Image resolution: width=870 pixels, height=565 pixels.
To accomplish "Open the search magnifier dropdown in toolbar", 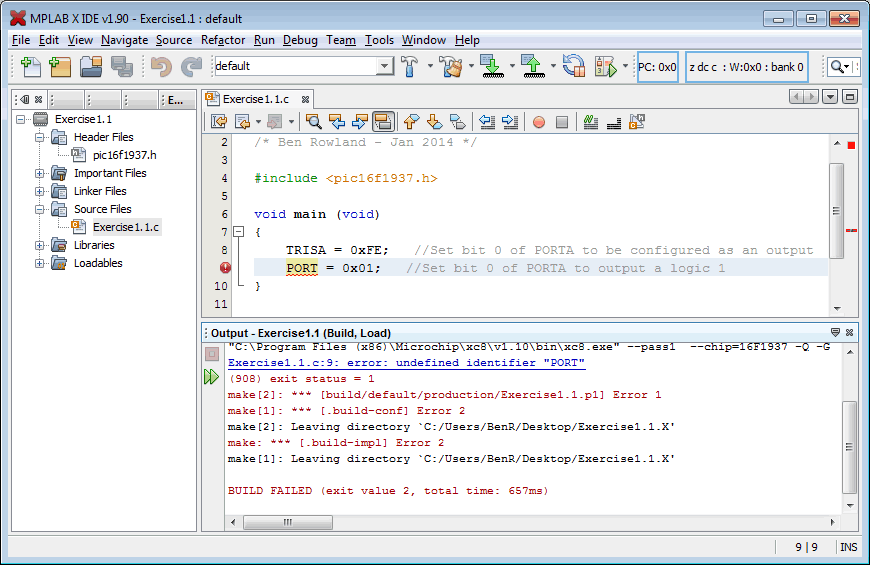I will (847, 67).
